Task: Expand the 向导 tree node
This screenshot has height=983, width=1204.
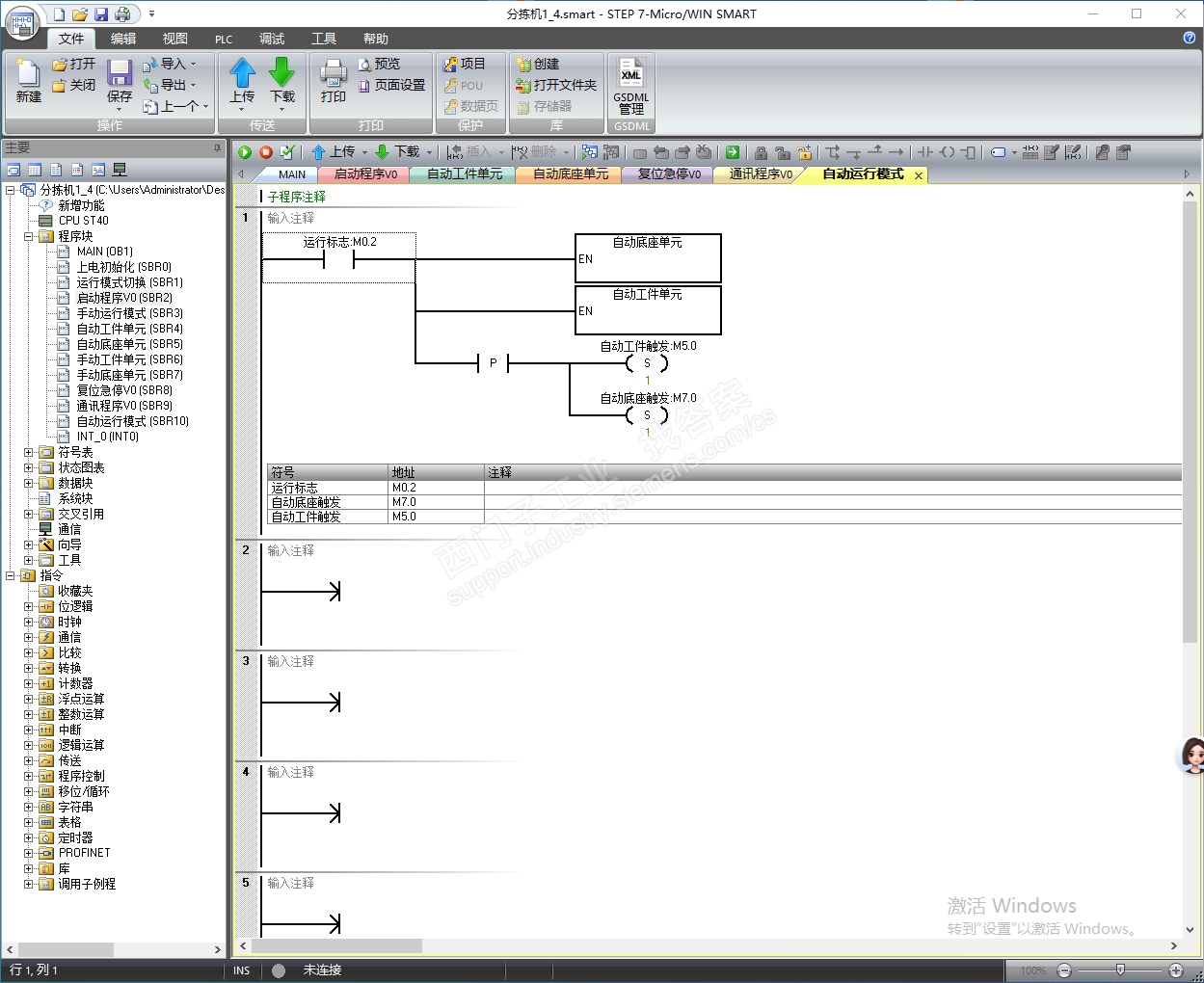Action: point(28,545)
